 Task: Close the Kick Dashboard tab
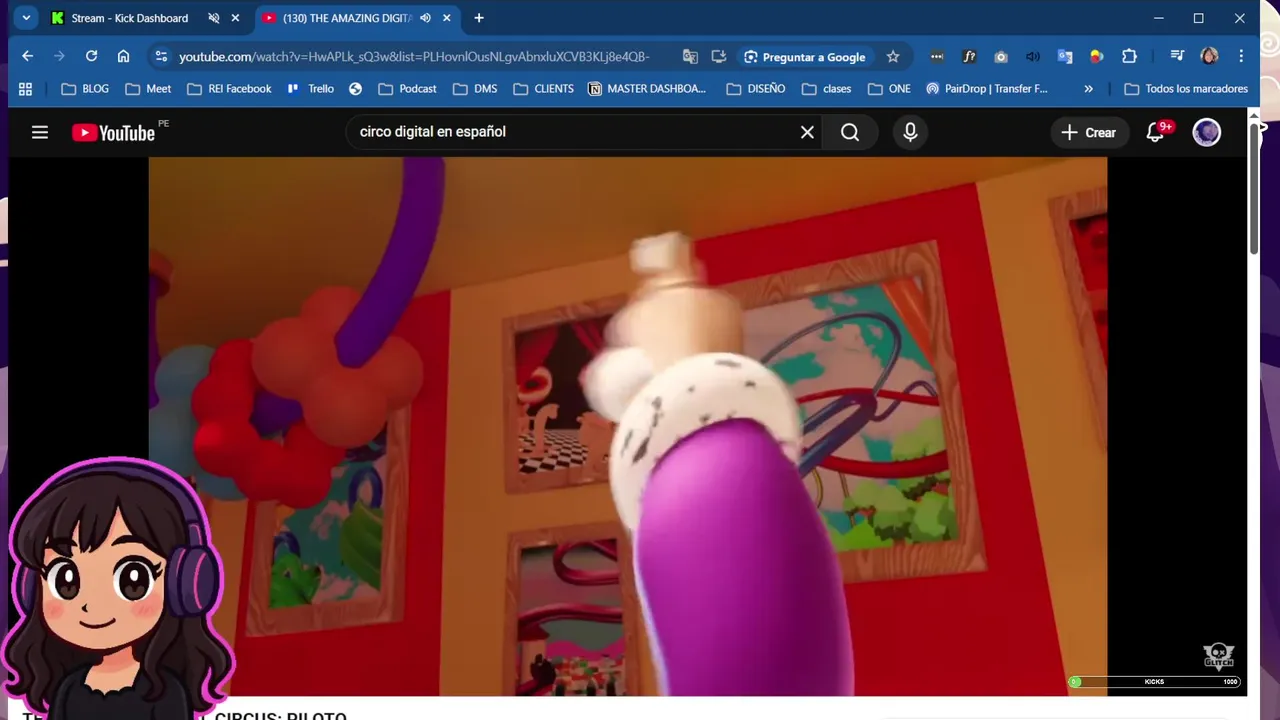click(235, 18)
